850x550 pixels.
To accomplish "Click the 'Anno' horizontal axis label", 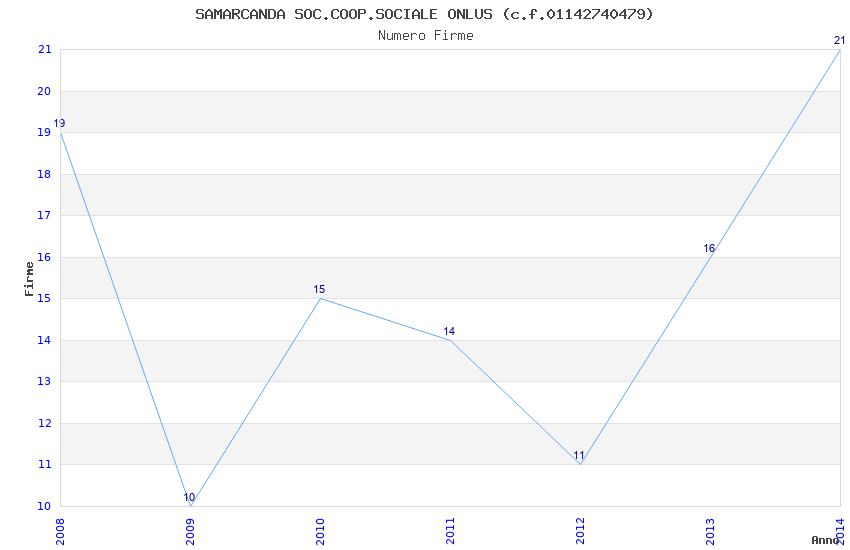I will pos(825,540).
